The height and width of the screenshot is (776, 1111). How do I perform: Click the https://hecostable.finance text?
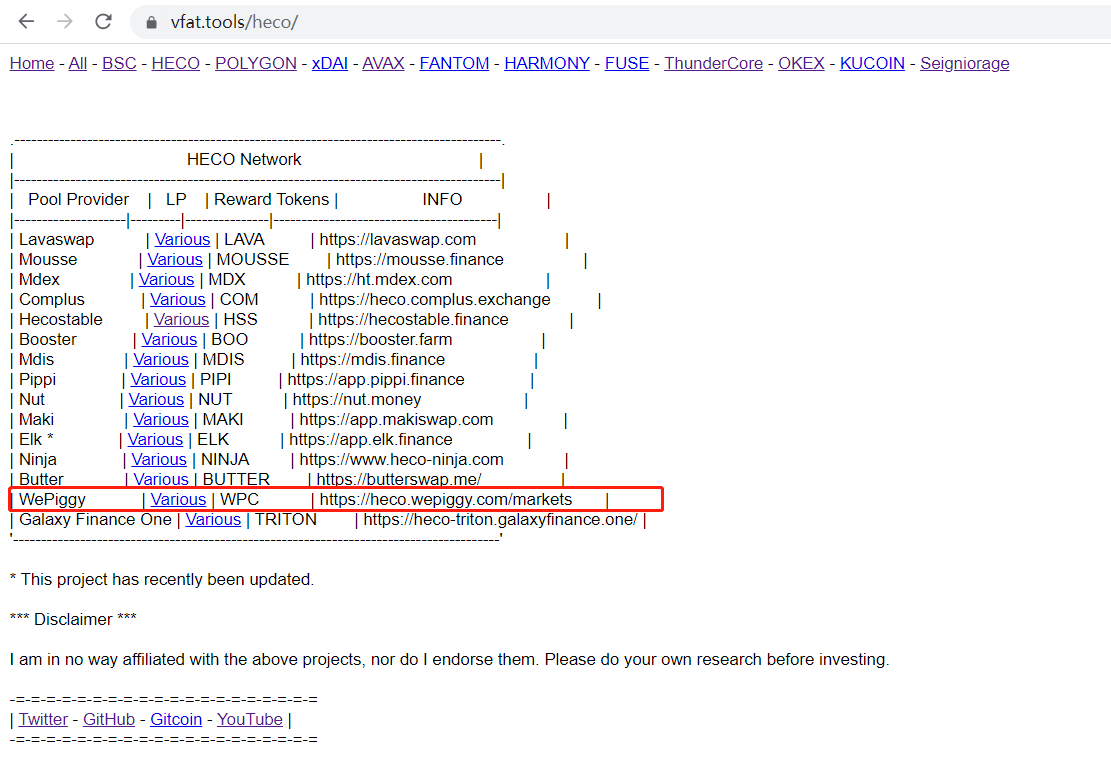[x=413, y=320]
